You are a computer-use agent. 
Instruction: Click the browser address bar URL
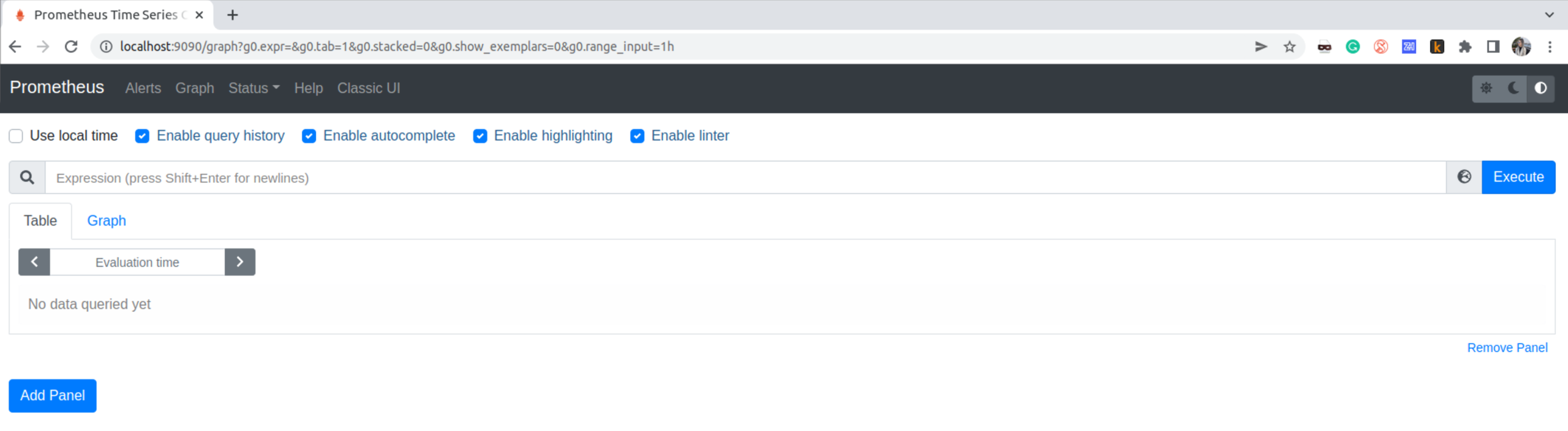point(397,47)
